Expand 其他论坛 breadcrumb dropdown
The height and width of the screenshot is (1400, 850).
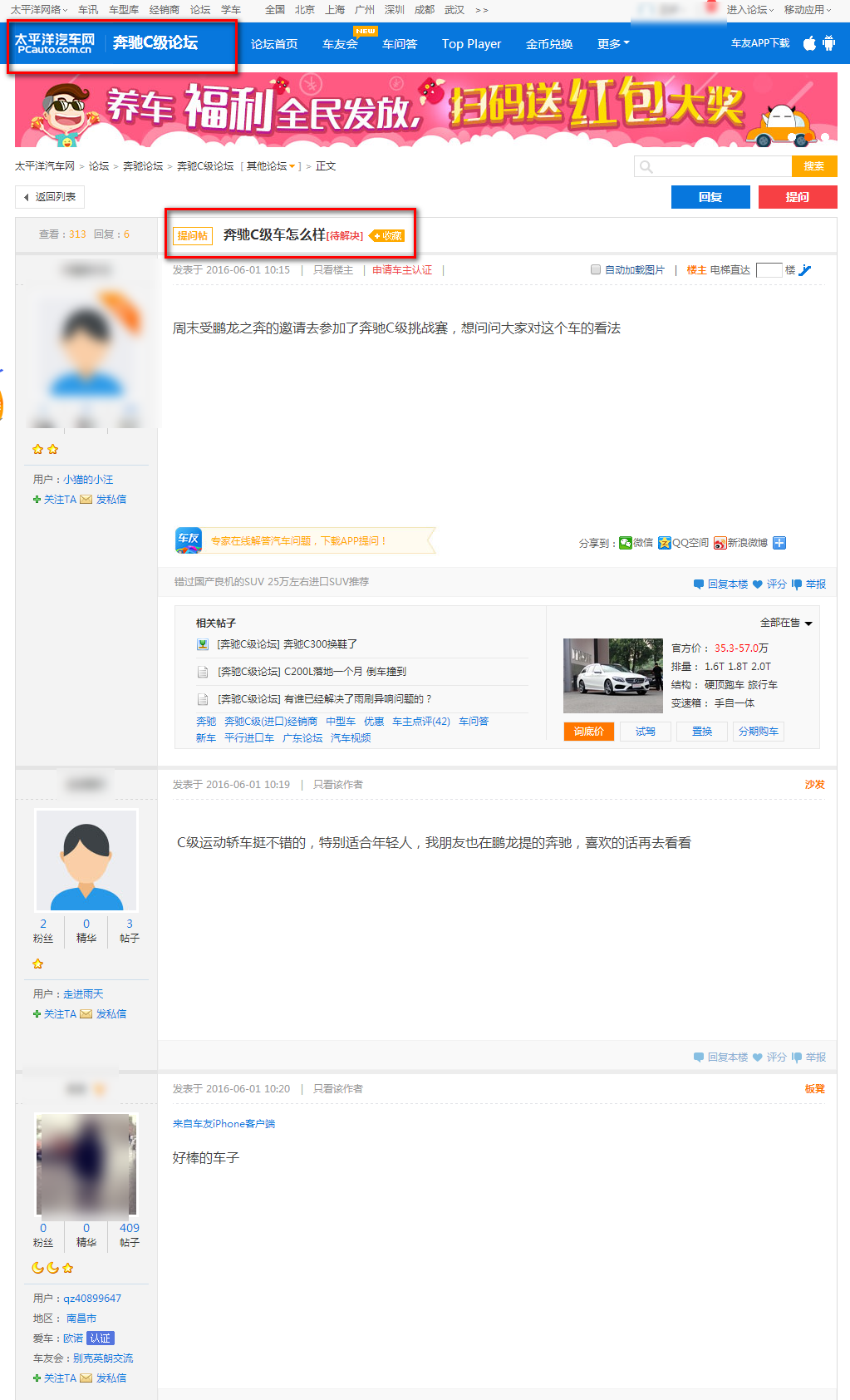(x=271, y=166)
